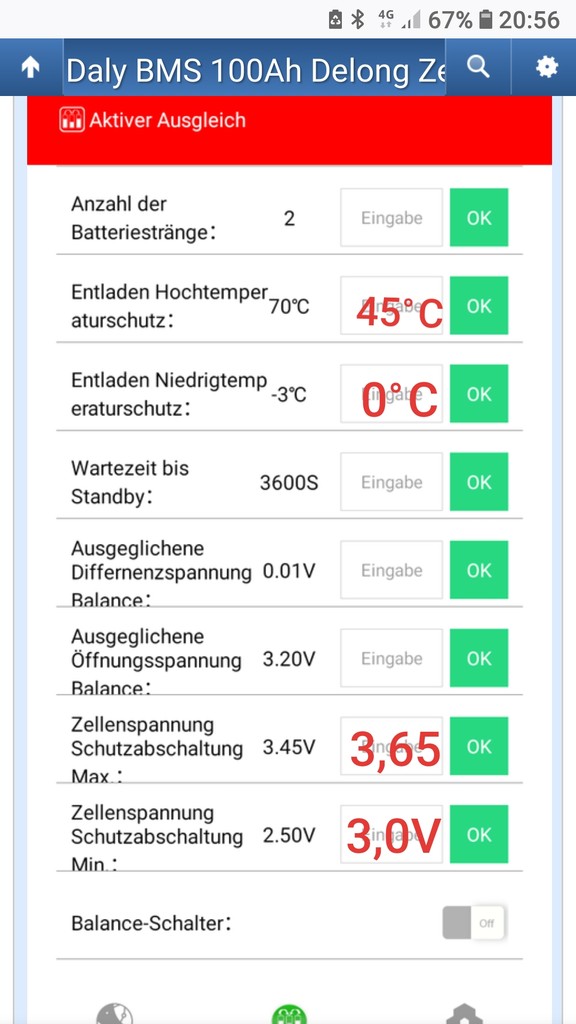Select the Aktiver Ausgleich red header
The height and width of the screenshot is (1024, 576).
click(x=289, y=130)
